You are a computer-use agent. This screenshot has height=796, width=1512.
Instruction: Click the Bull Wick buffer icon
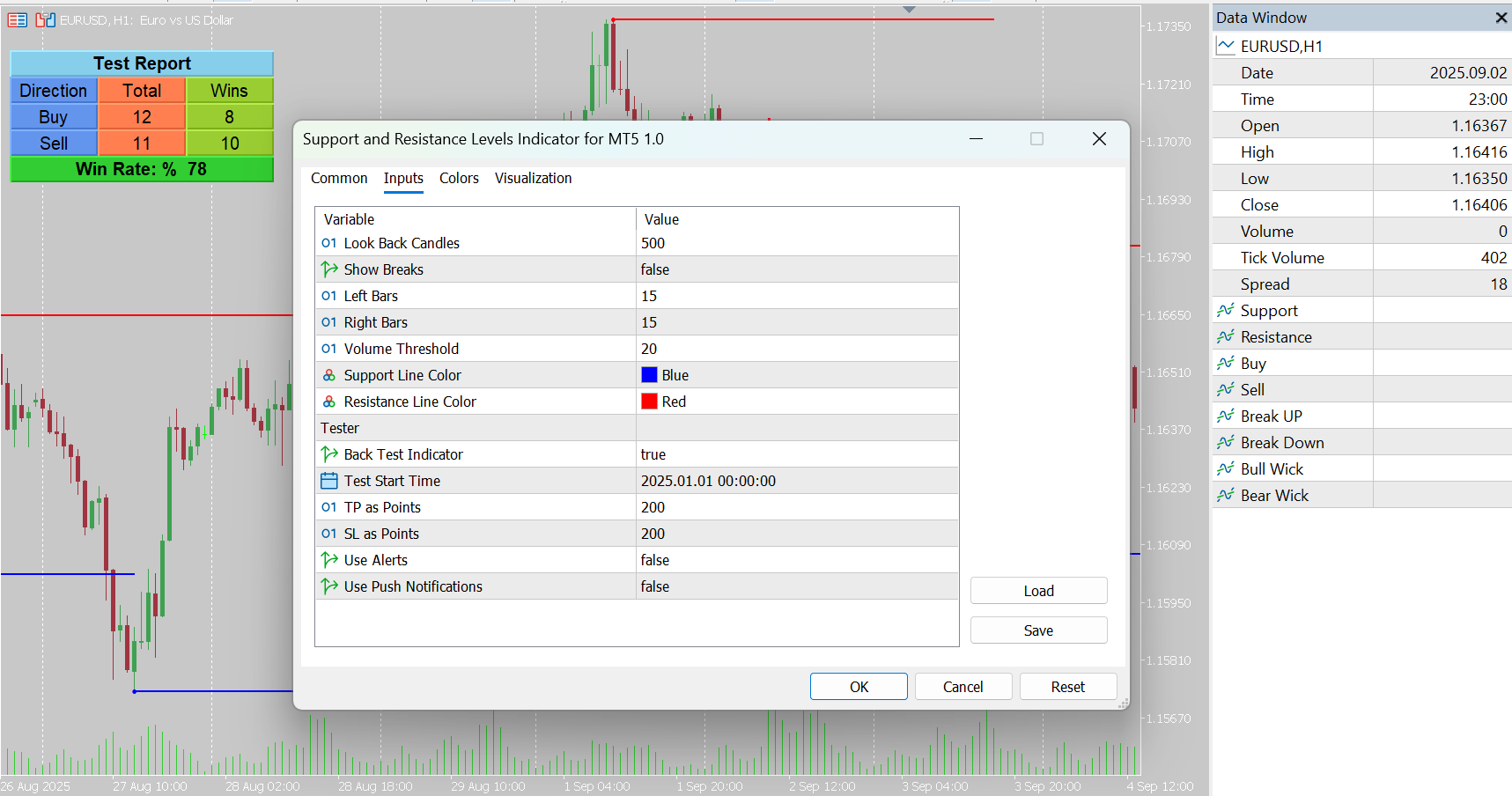point(1226,468)
